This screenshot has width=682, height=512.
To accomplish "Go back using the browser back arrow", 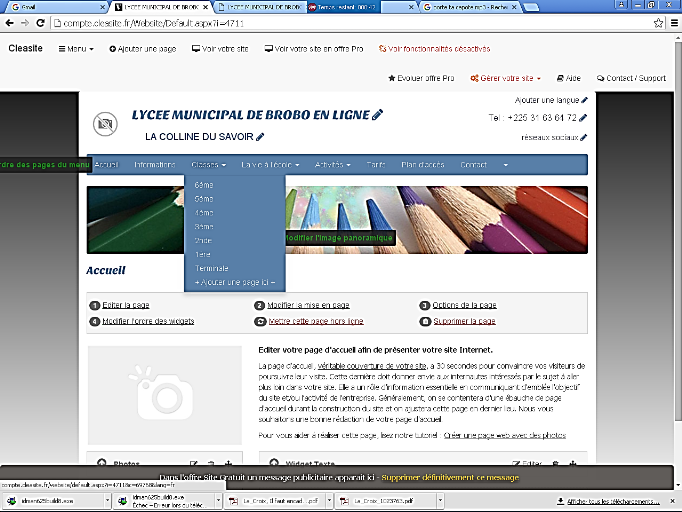I will pyautogui.click(x=10, y=23).
